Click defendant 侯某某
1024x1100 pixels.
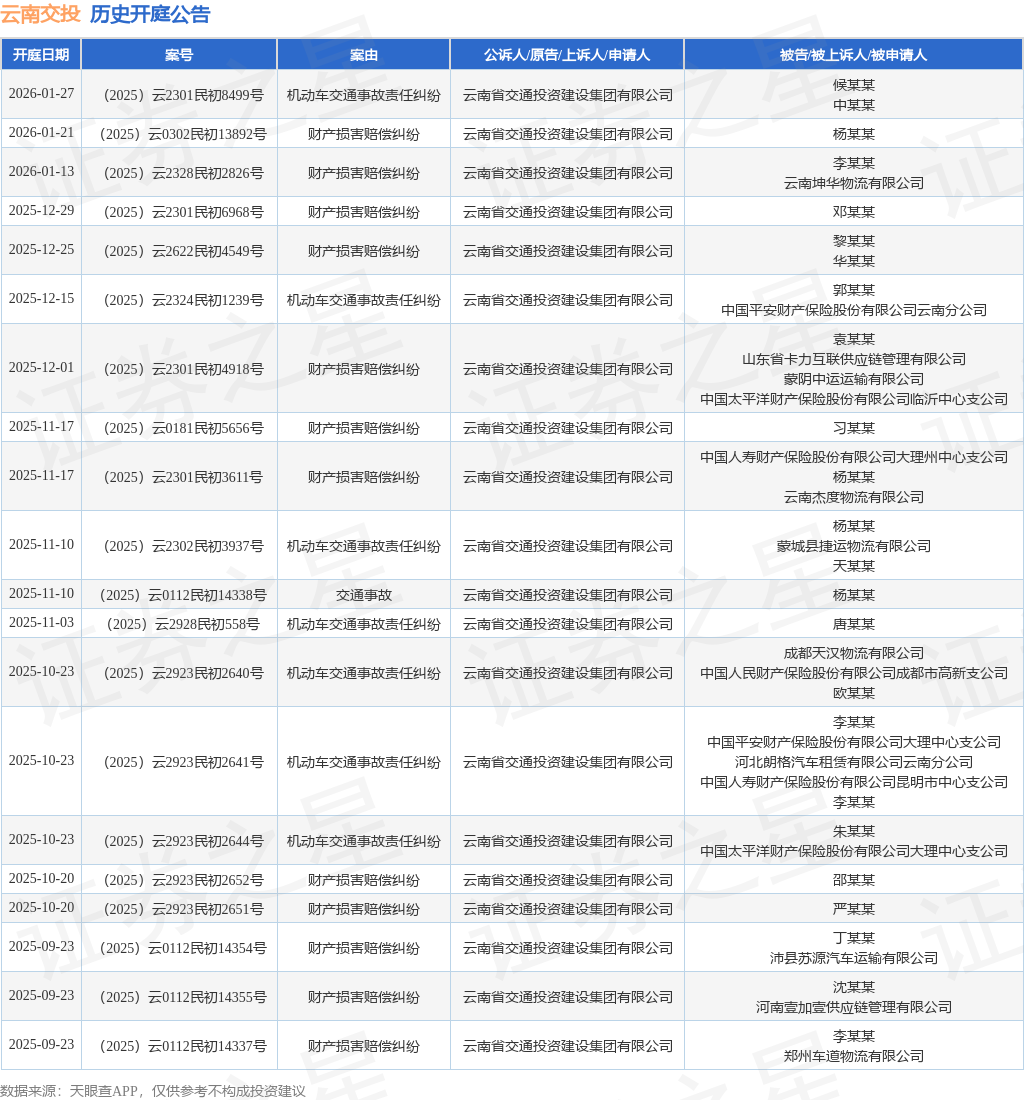[854, 84]
